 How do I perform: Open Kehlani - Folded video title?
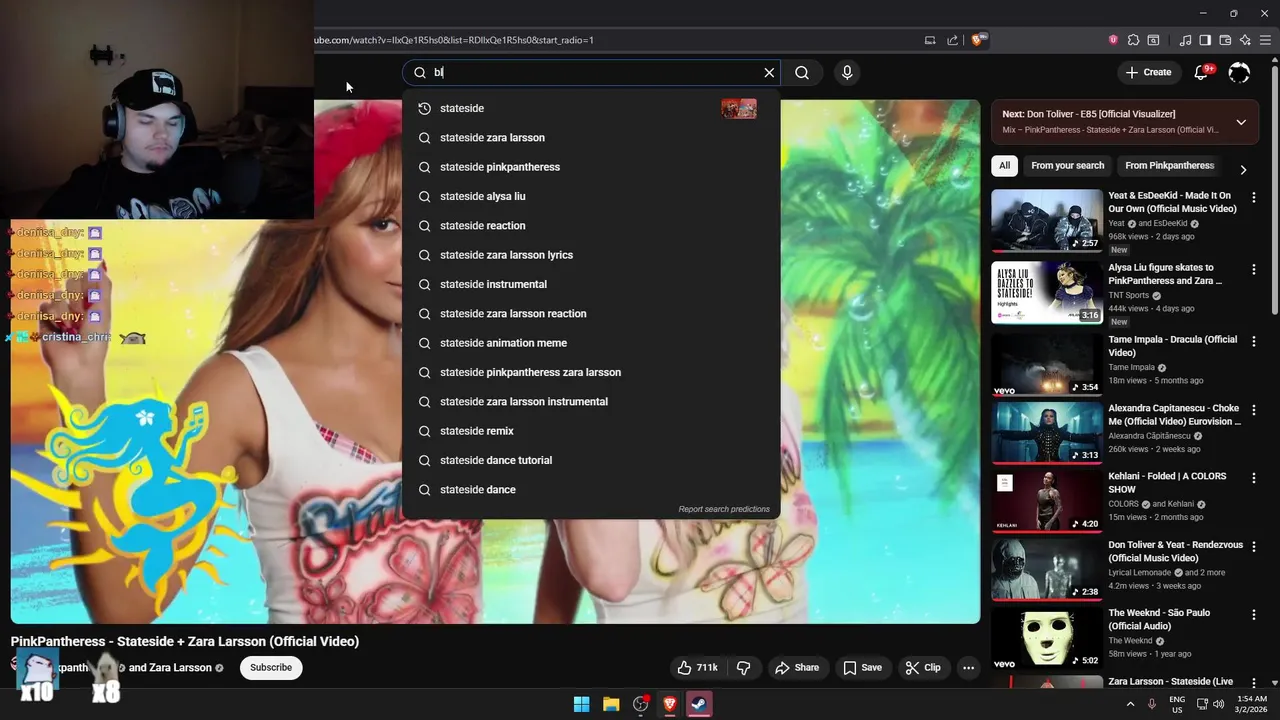click(x=1168, y=483)
